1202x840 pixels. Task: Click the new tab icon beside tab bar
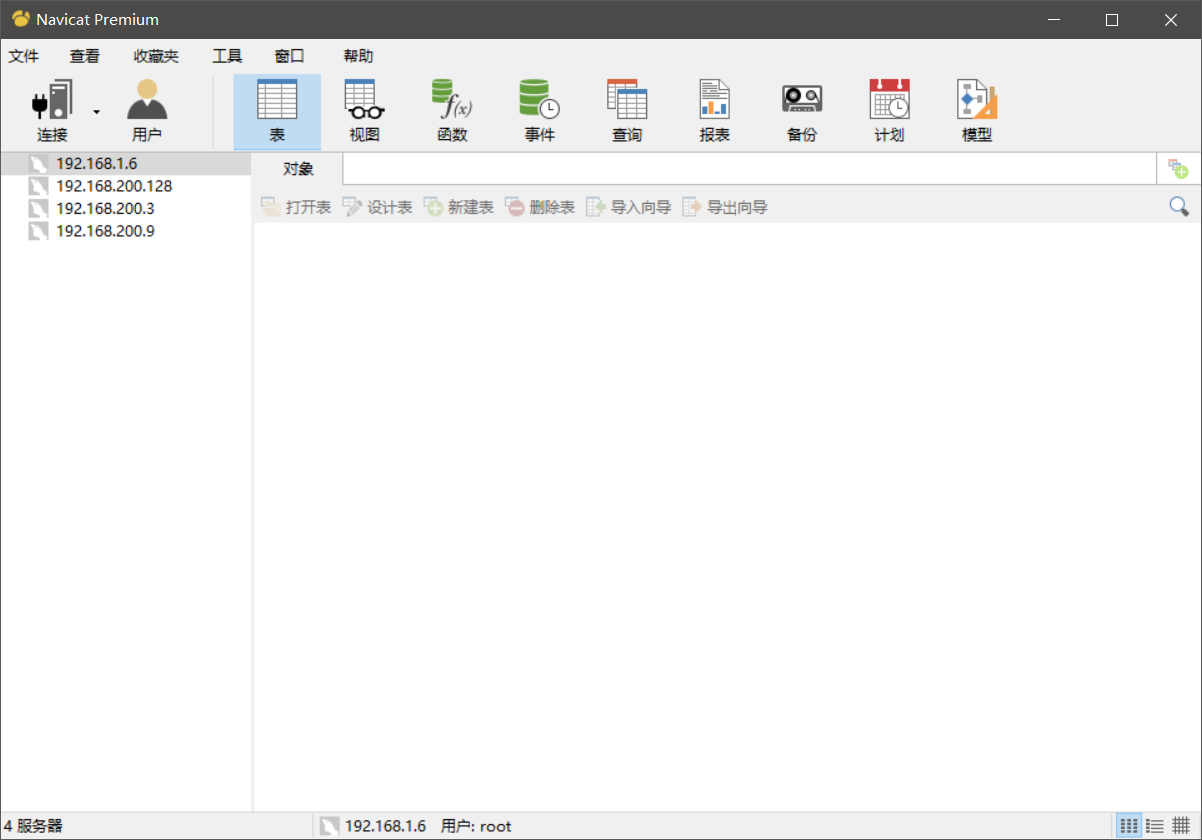point(1178,169)
